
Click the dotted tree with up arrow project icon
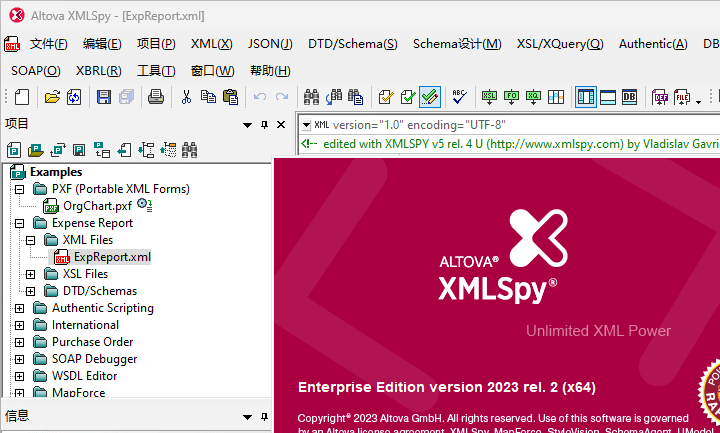(x=168, y=150)
